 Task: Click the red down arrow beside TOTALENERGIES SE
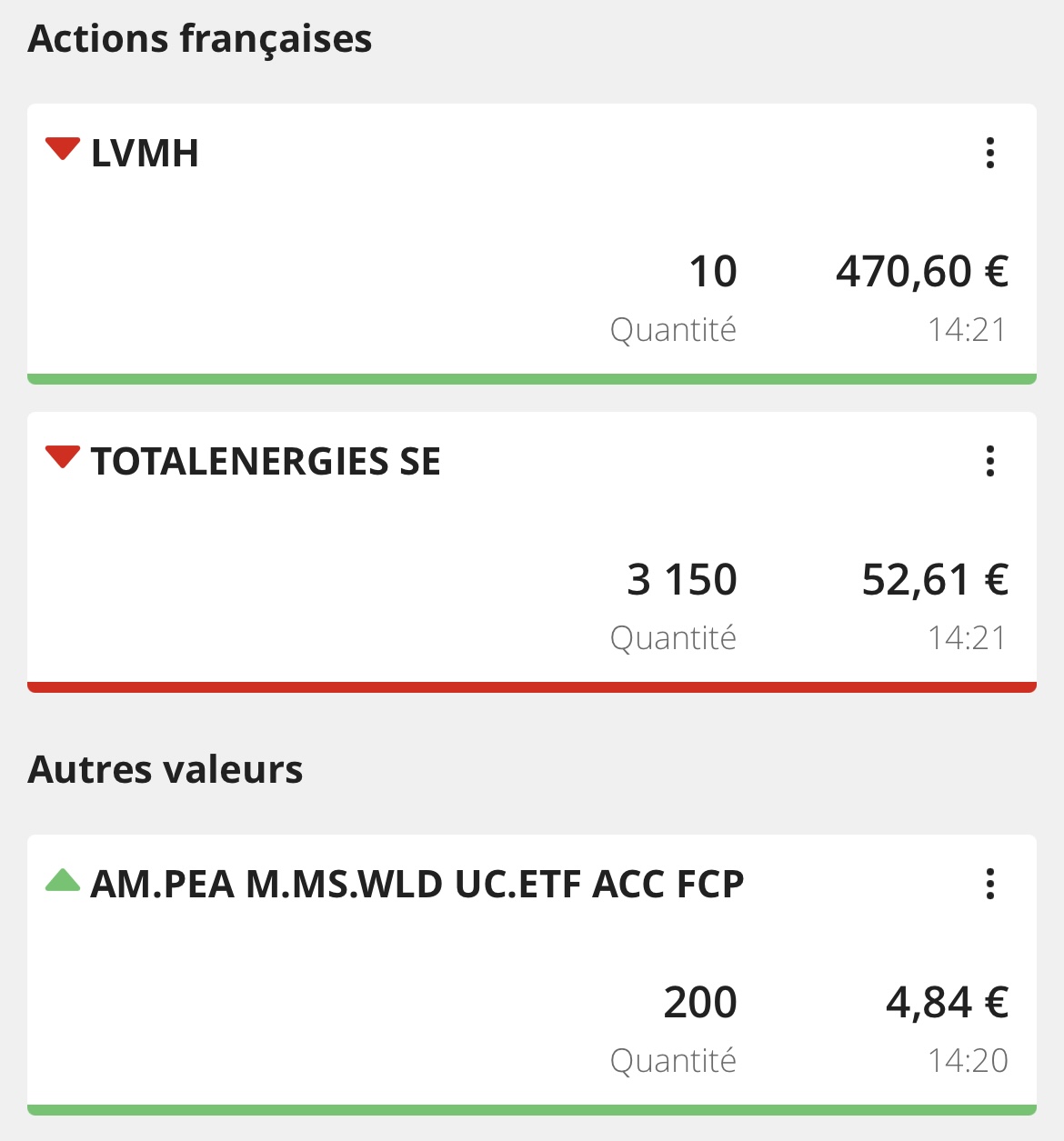tap(63, 457)
